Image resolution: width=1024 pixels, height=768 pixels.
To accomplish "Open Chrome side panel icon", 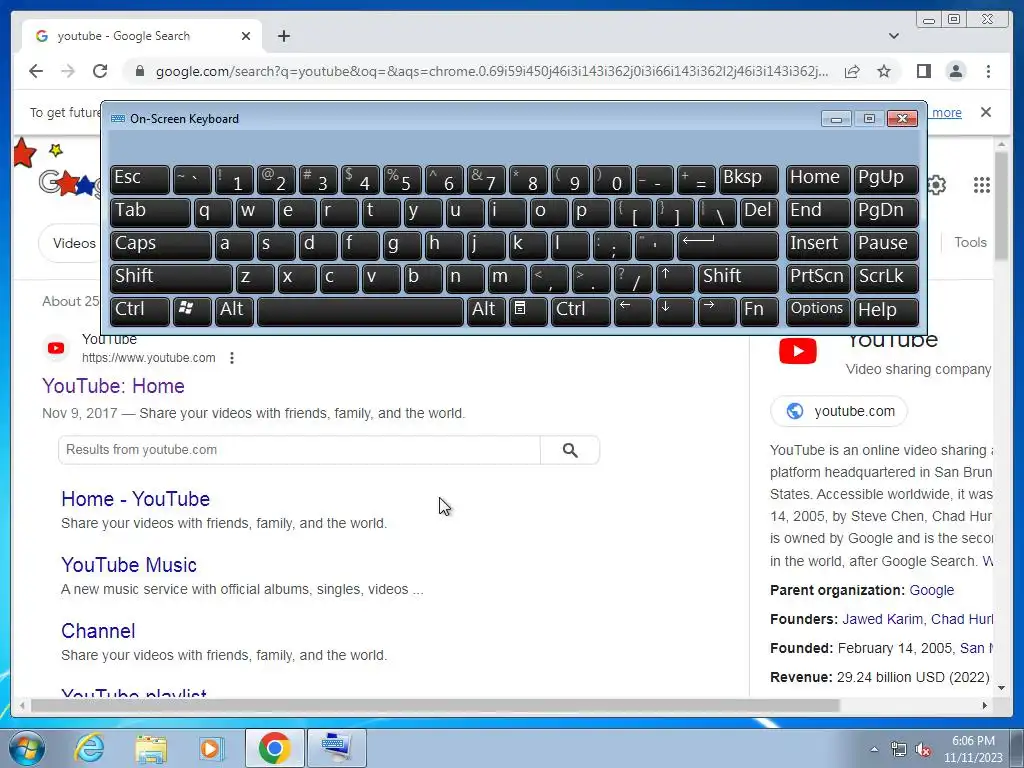I will pos(923,71).
